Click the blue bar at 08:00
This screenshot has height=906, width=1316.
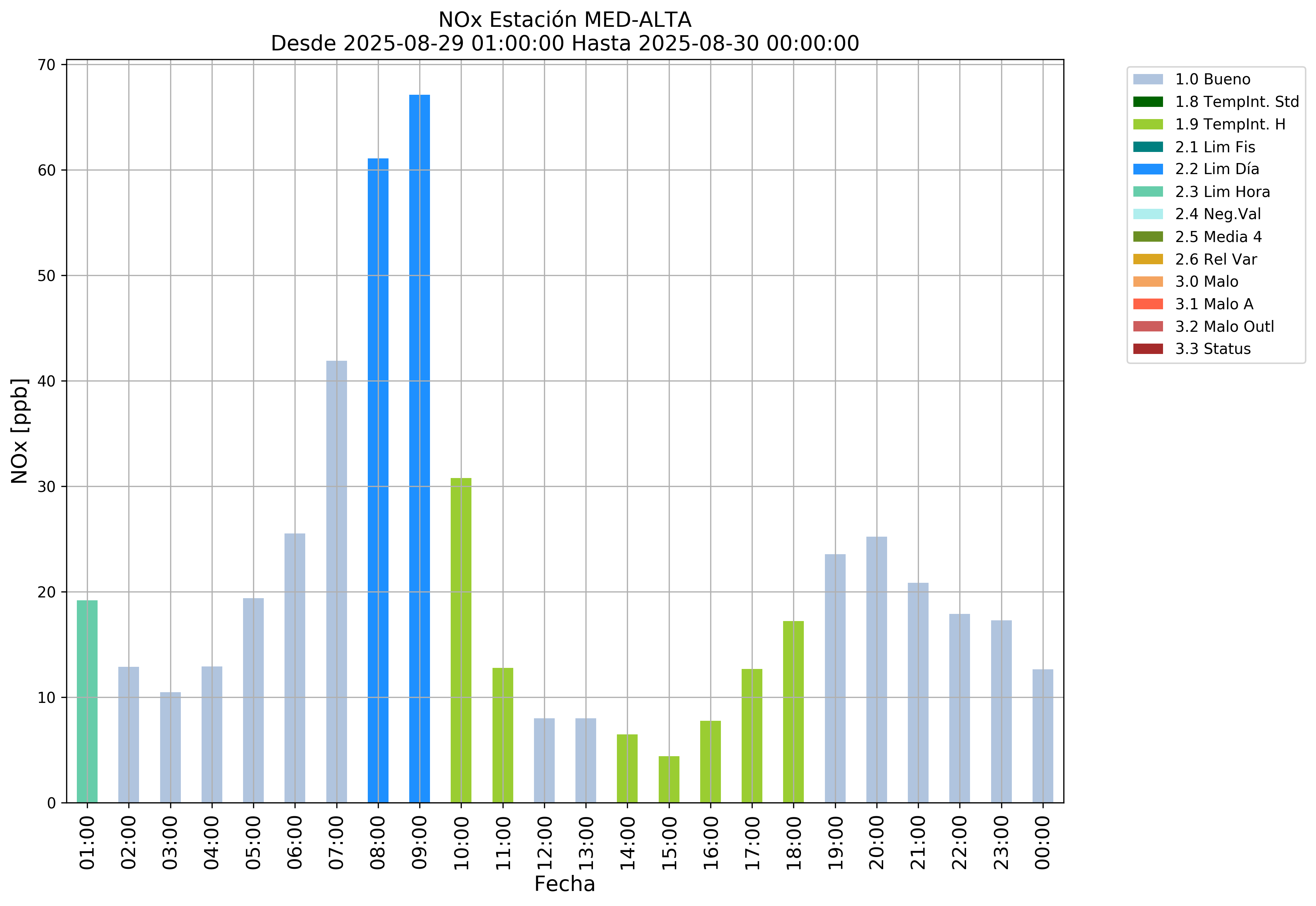tap(378, 480)
